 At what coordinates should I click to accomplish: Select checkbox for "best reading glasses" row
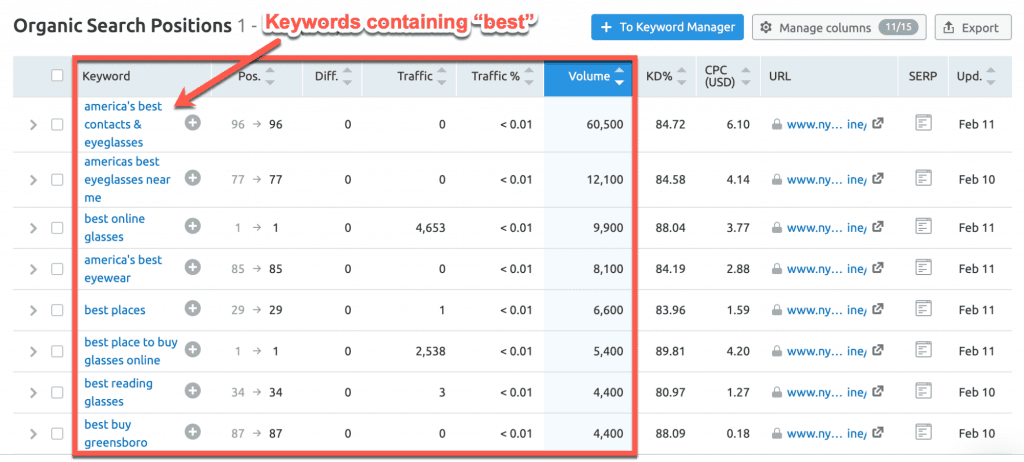[57, 392]
